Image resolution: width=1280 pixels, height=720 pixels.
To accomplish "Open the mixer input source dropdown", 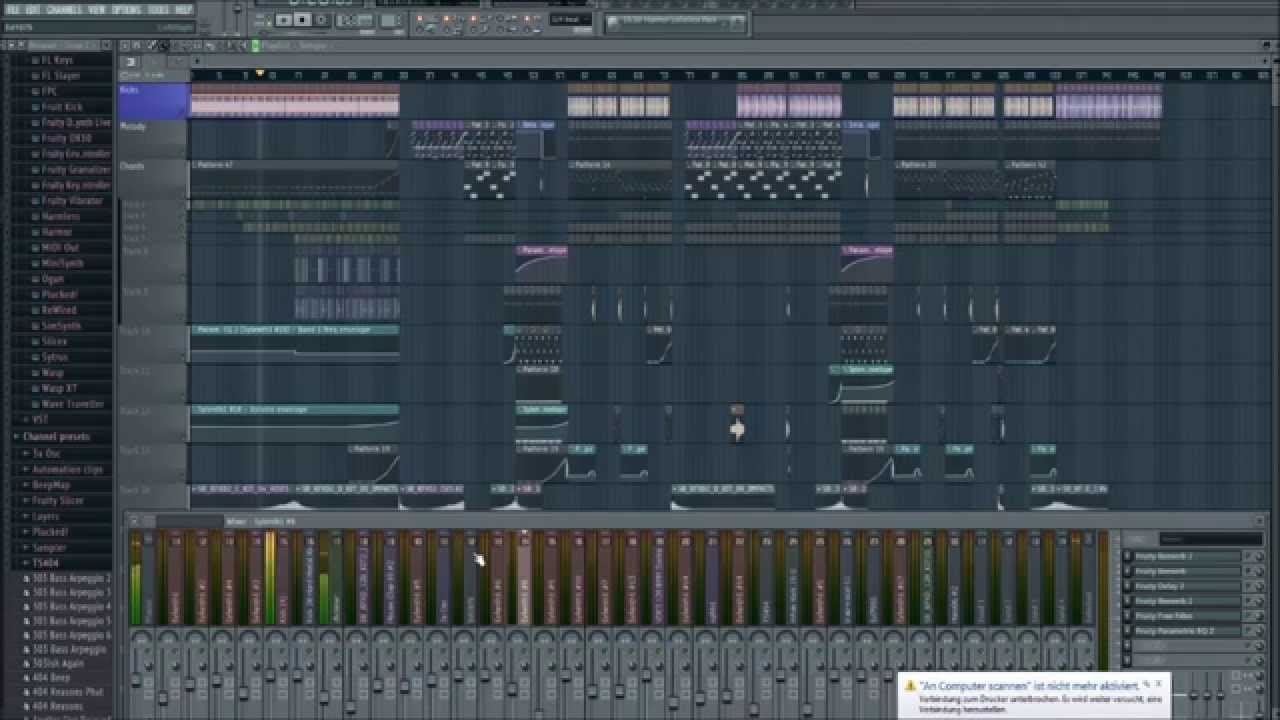I will (x=1209, y=539).
